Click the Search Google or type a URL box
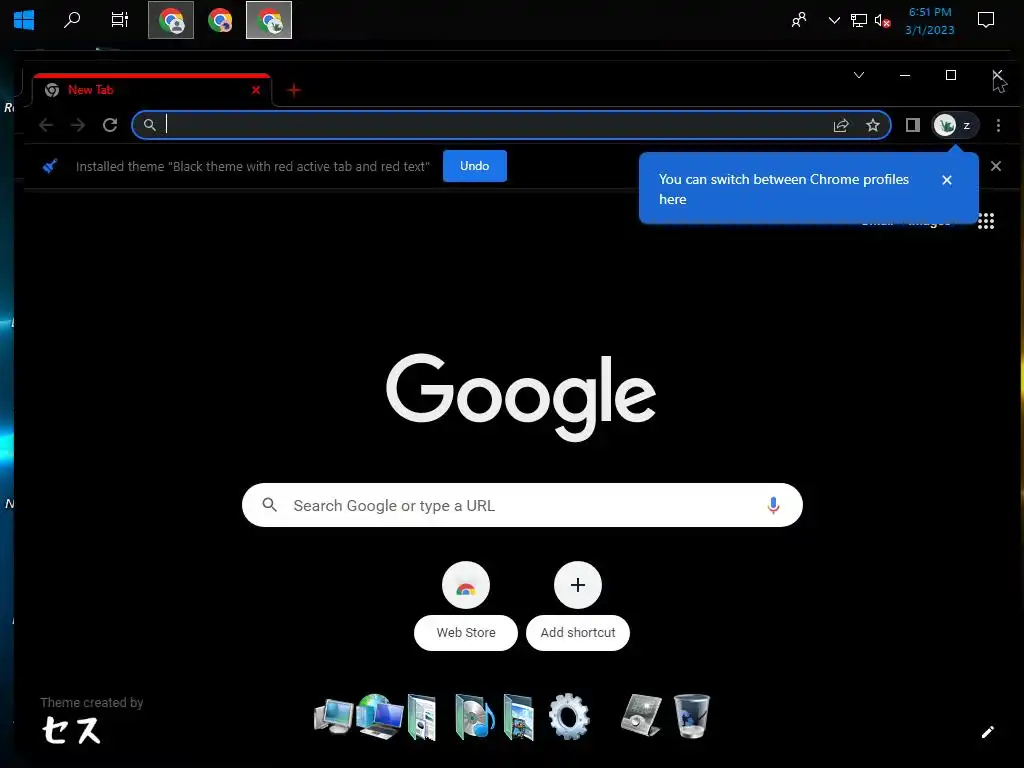1024x768 pixels. [522, 505]
